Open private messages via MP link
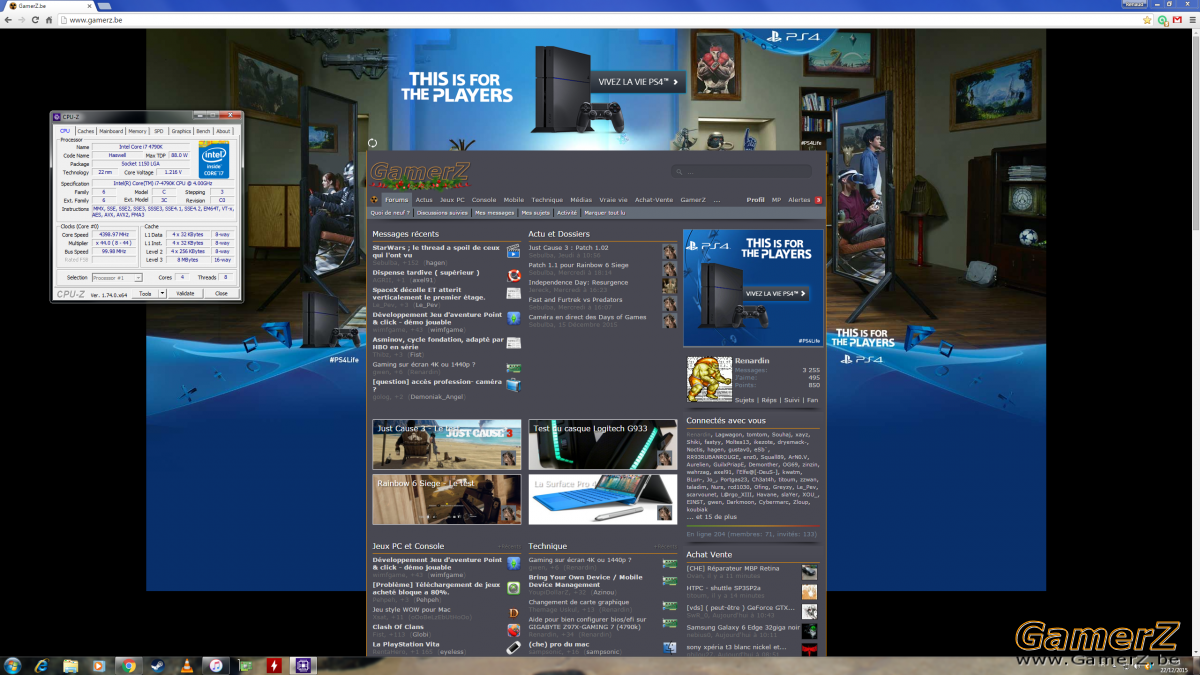Viewport: 1200px width, 675px height. click(x=776, y=200)
